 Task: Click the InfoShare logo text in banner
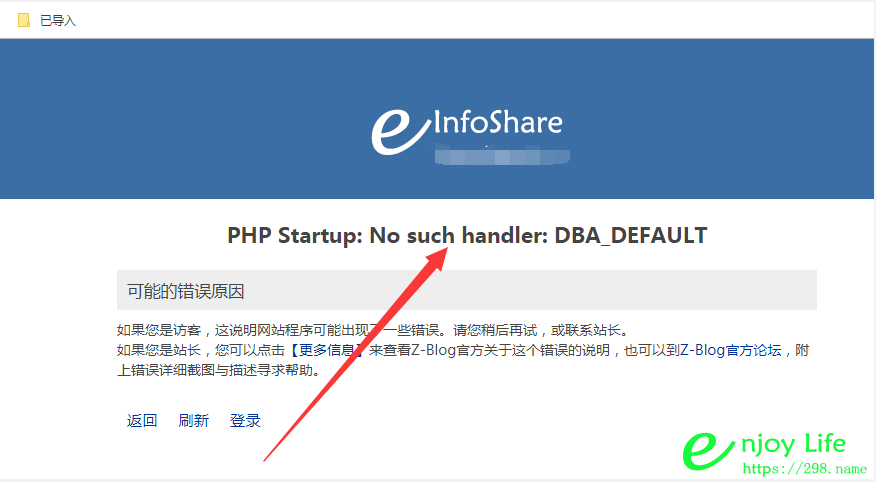tap(498, 123)
